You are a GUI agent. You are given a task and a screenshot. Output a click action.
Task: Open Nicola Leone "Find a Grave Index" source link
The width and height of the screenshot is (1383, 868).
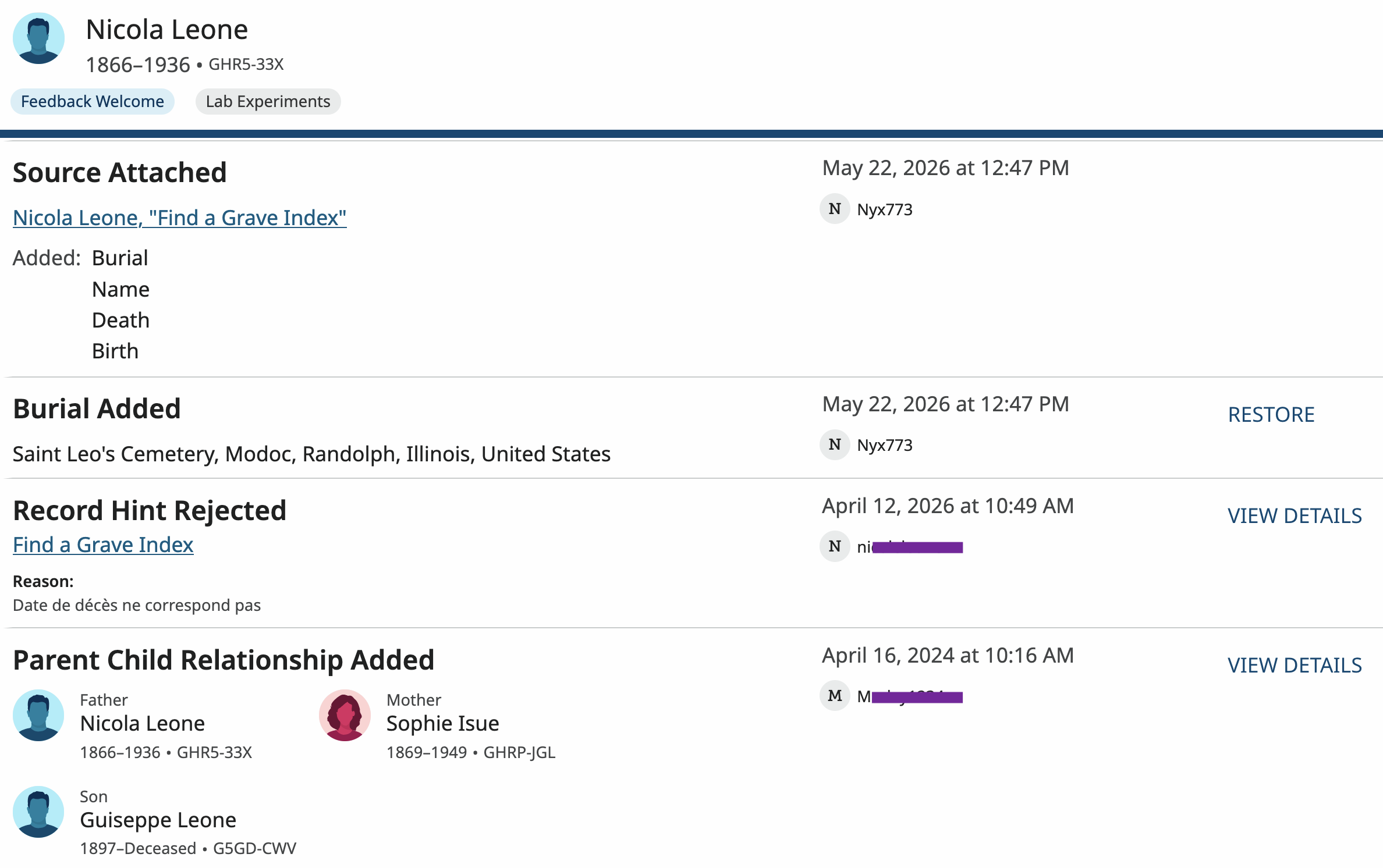pyautogui.click(x=180, y=218)
